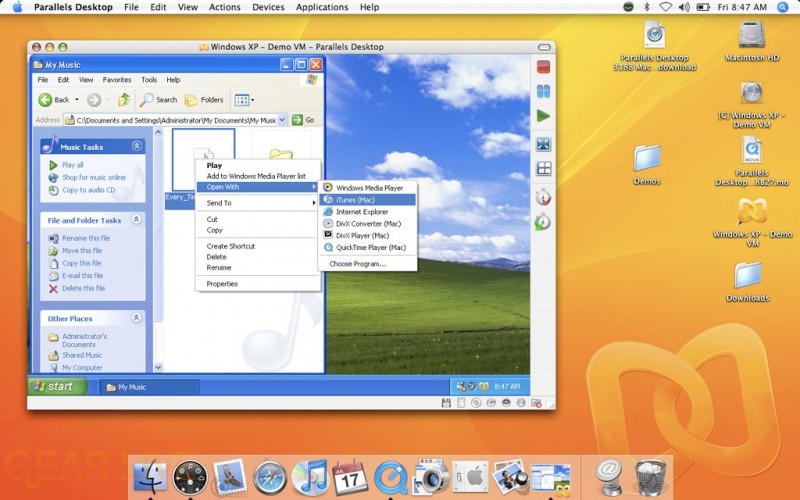This screenshot has width=800, height=500.
Task: Open Finder from the Dock
Action: pos(150,478)
